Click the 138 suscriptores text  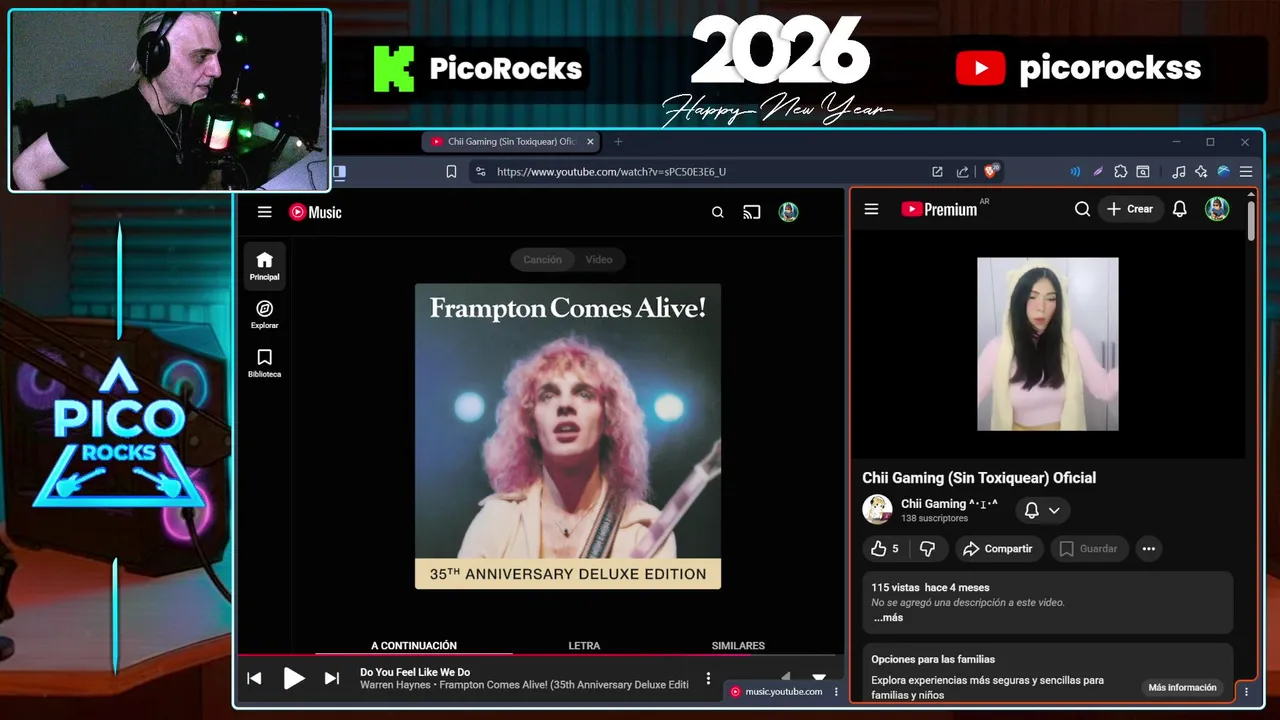934,519
